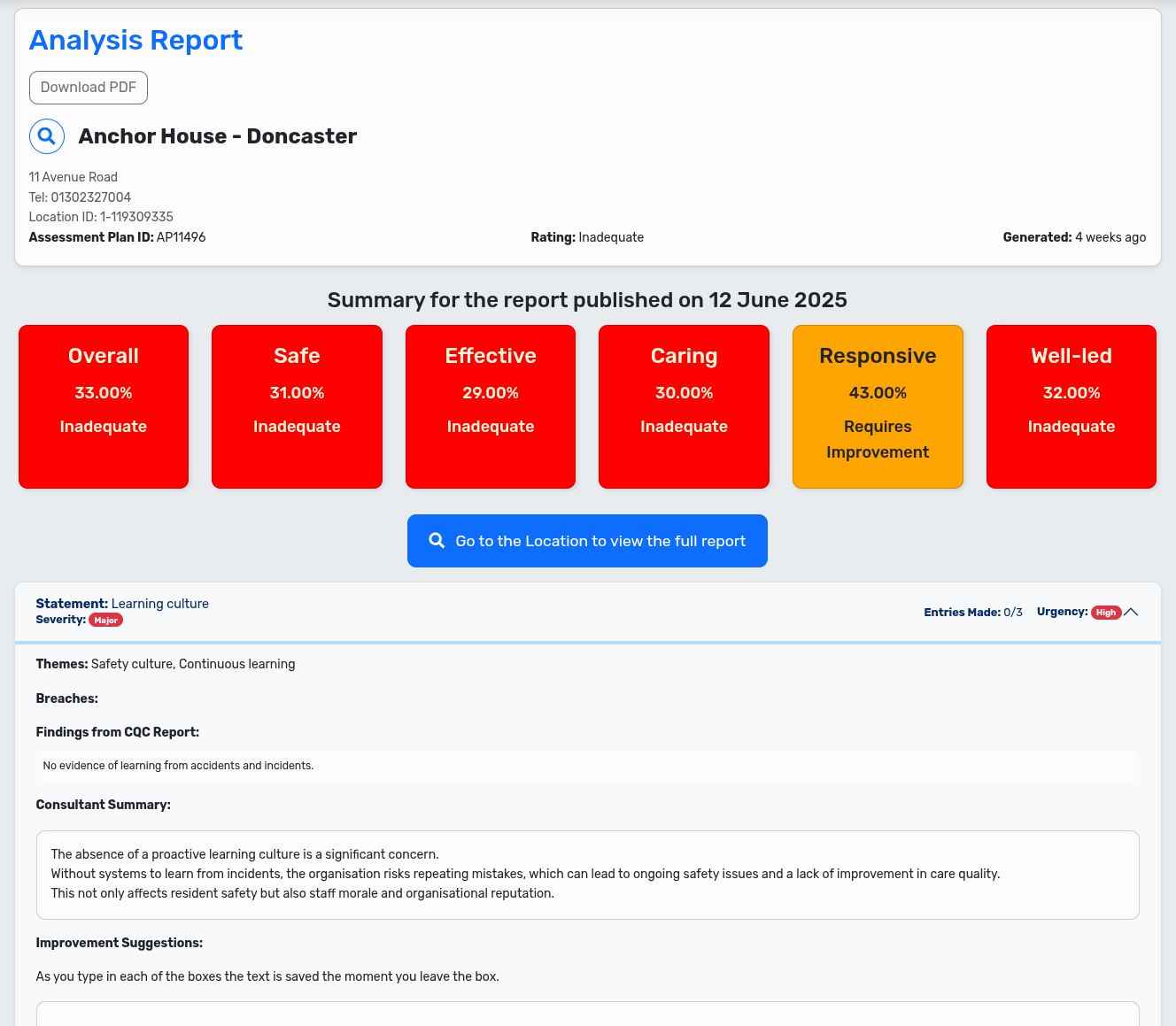The height and width of the screenshot is (1026, 1176).
Task: Click the Download PDF button
Action: tap(89, 88)
